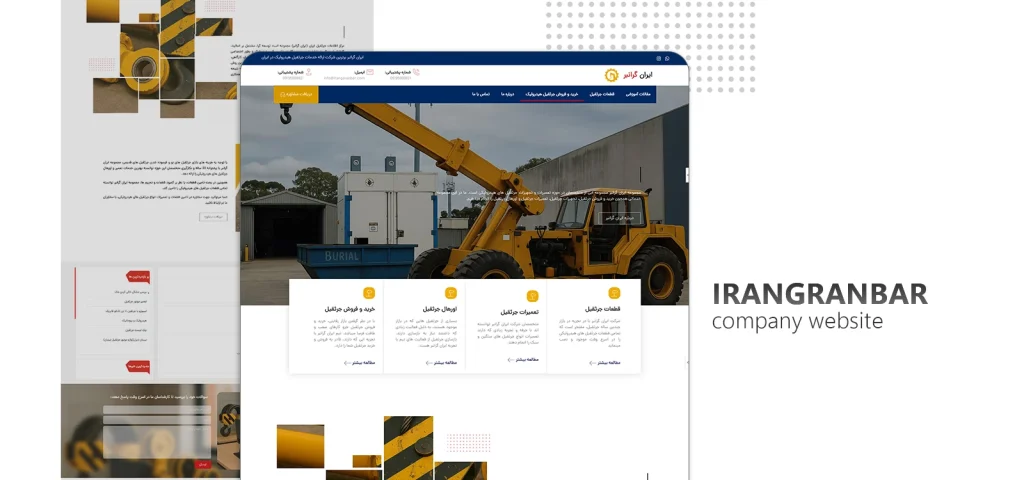Click the Iran Granbar gear logo
1024x480 pixels.
tap(611, 75)
